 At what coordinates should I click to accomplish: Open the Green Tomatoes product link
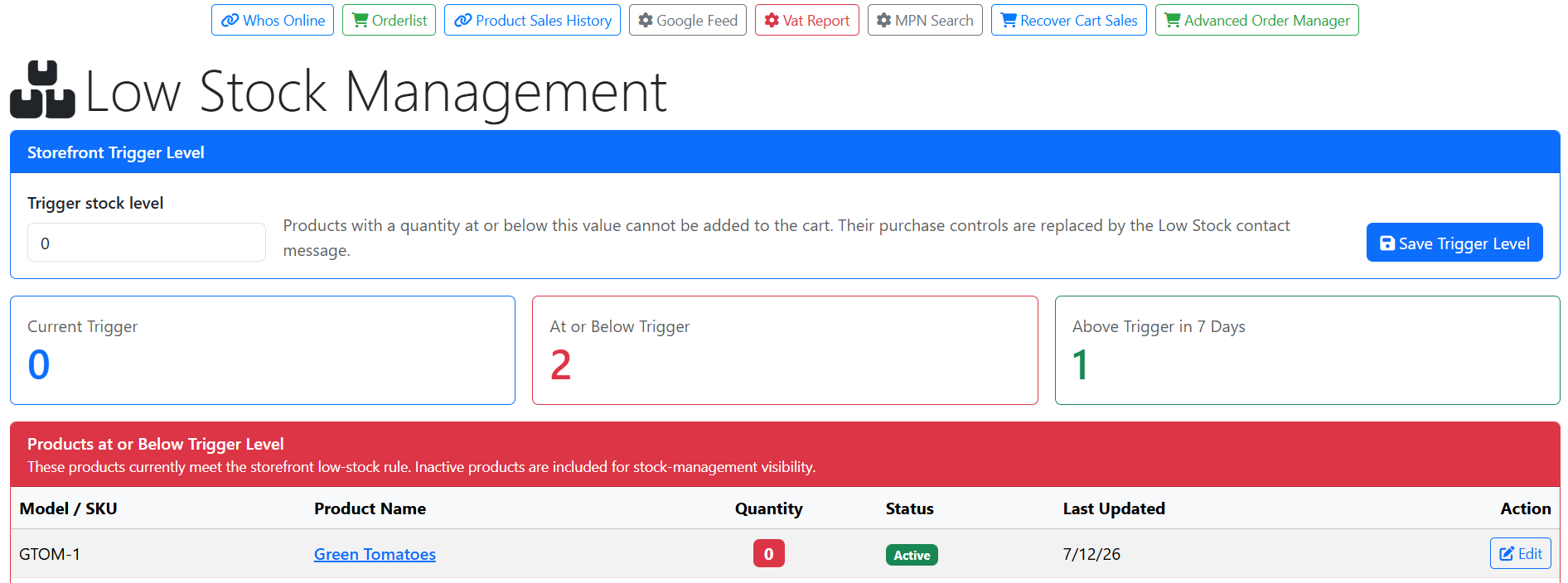375,554
